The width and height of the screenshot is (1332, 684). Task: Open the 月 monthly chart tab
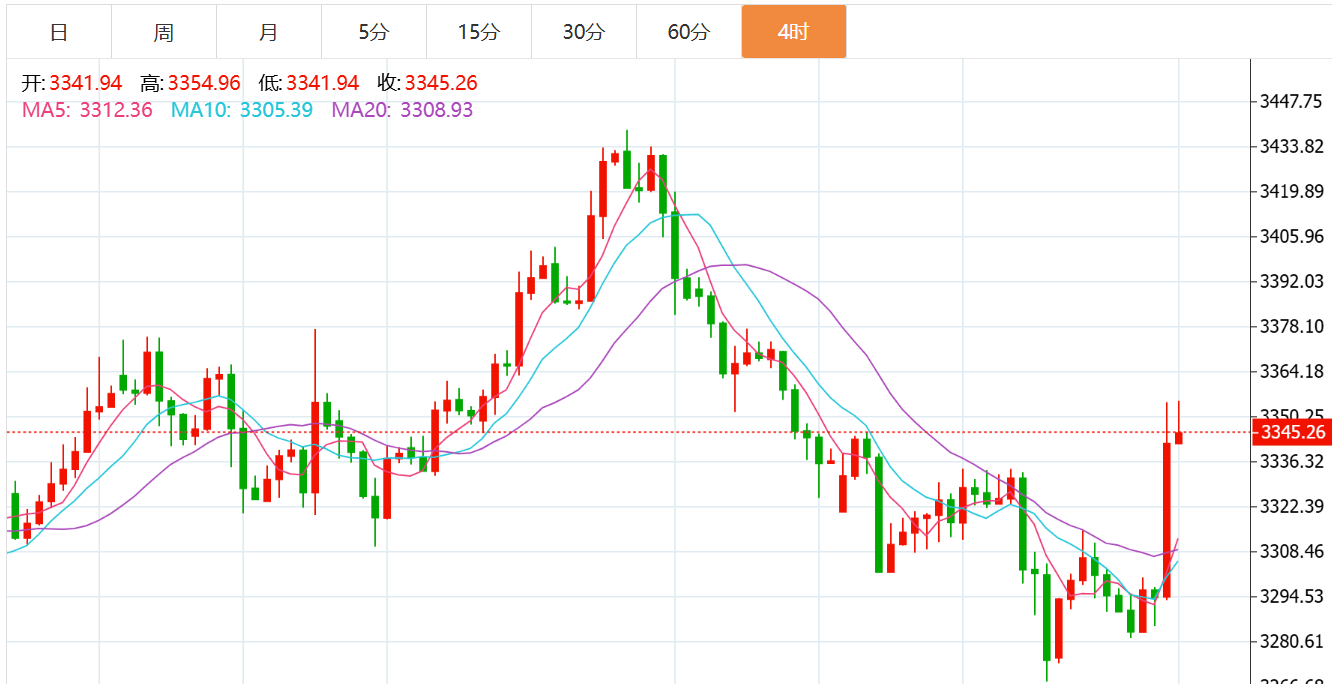click(269, 32)
